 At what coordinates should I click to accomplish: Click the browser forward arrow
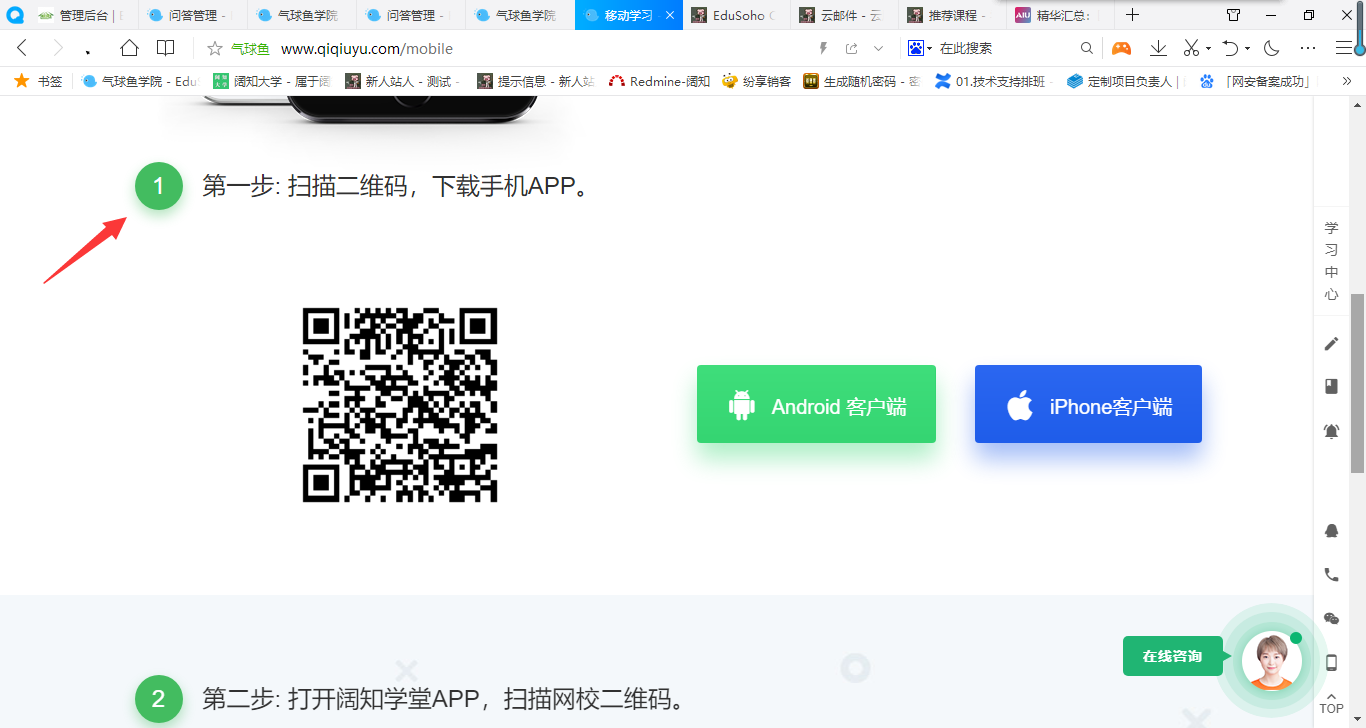coord(58,48)
